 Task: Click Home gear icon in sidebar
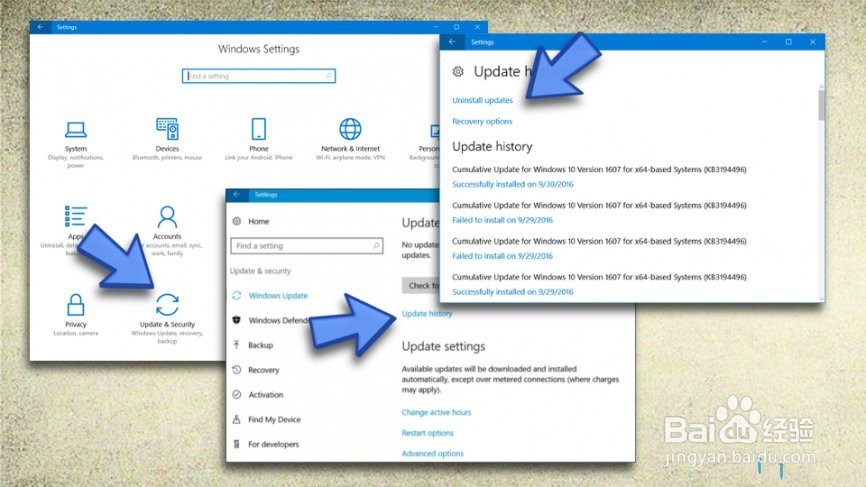tap(237, 221)
